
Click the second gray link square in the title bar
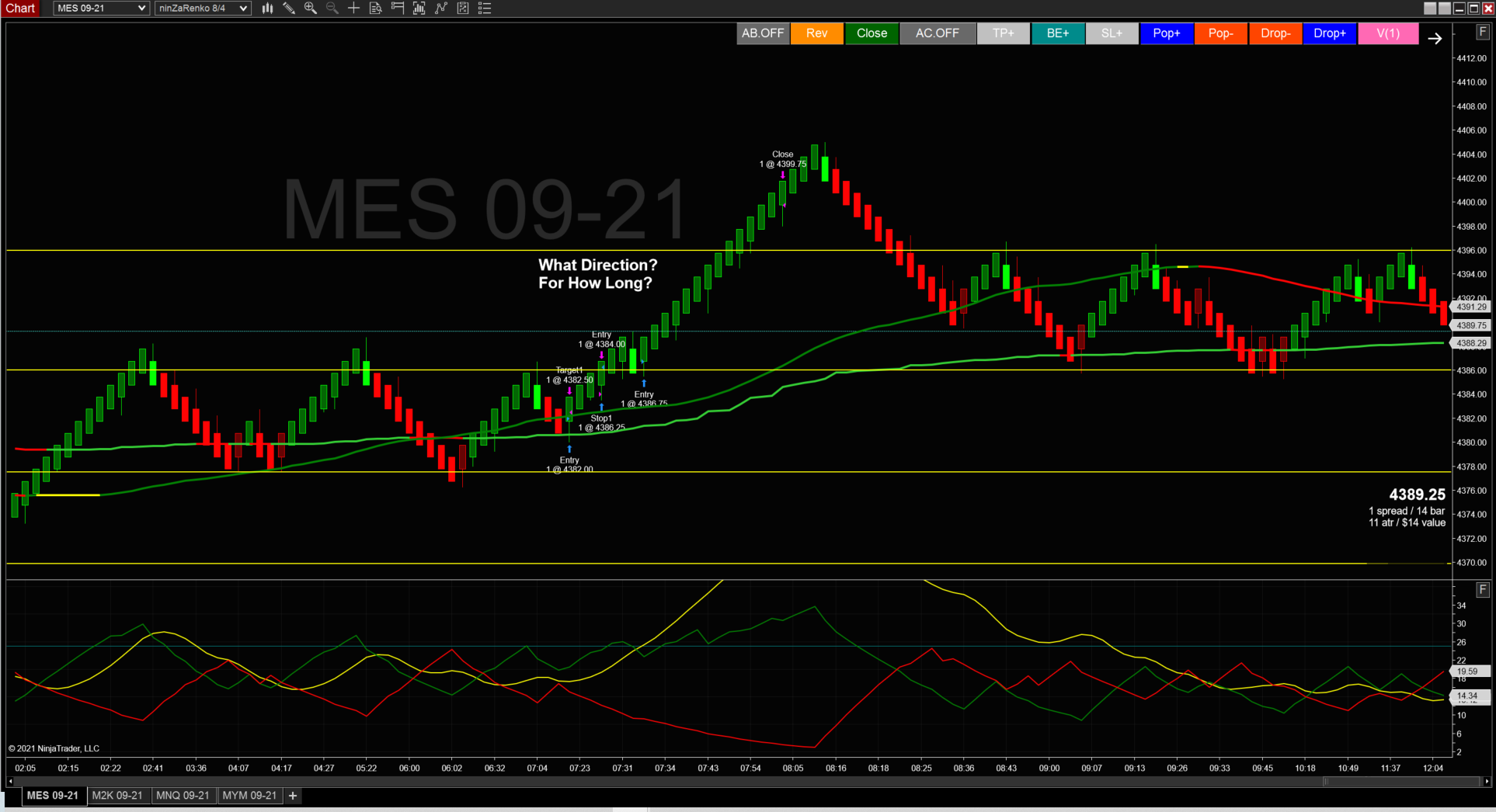pyautogui.click(x=1445, y=8)
